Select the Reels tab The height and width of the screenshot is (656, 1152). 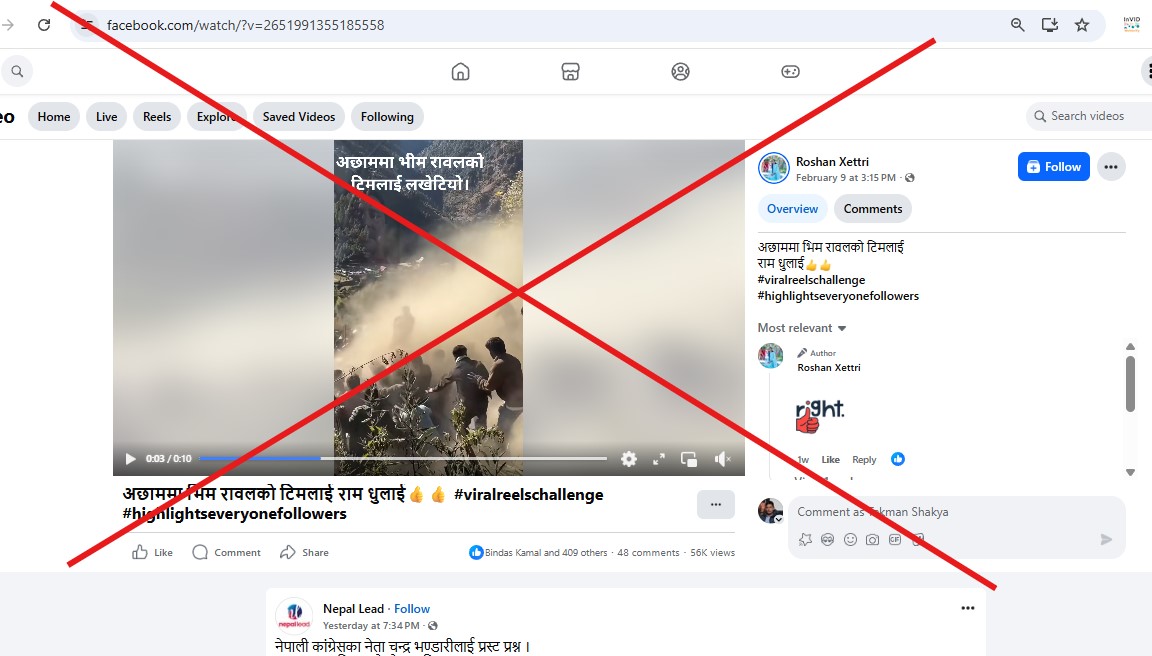pyautogui.click(x=157, y=117)
